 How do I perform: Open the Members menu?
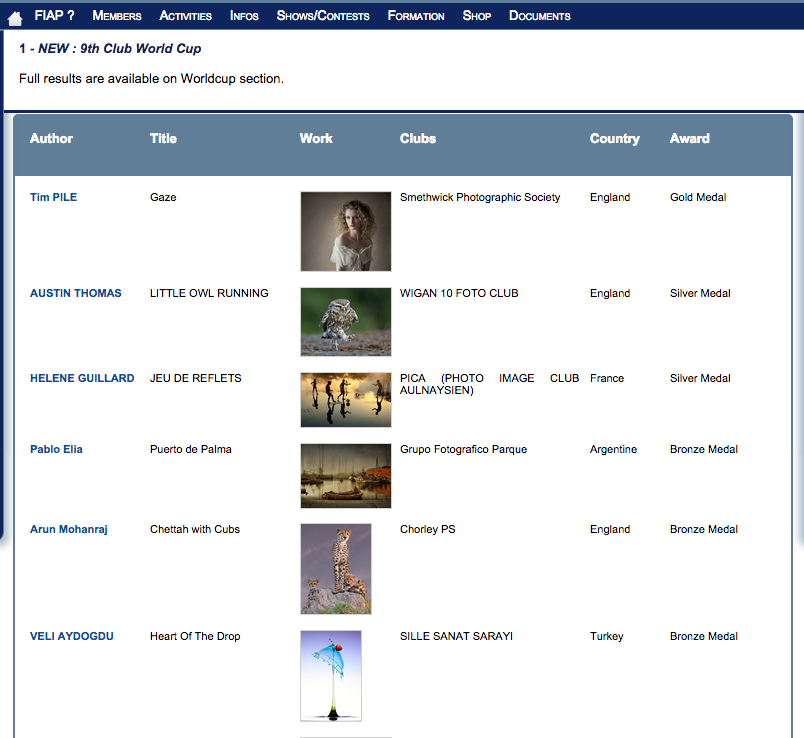point(117,16)
